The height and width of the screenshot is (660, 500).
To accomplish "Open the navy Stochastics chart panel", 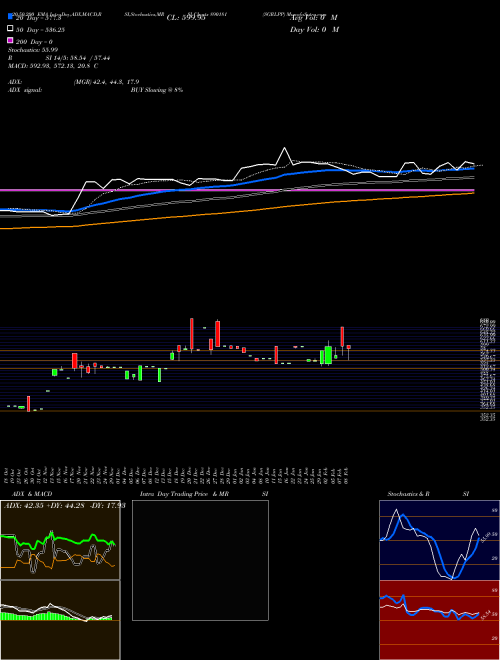I will tap(439, 540).
